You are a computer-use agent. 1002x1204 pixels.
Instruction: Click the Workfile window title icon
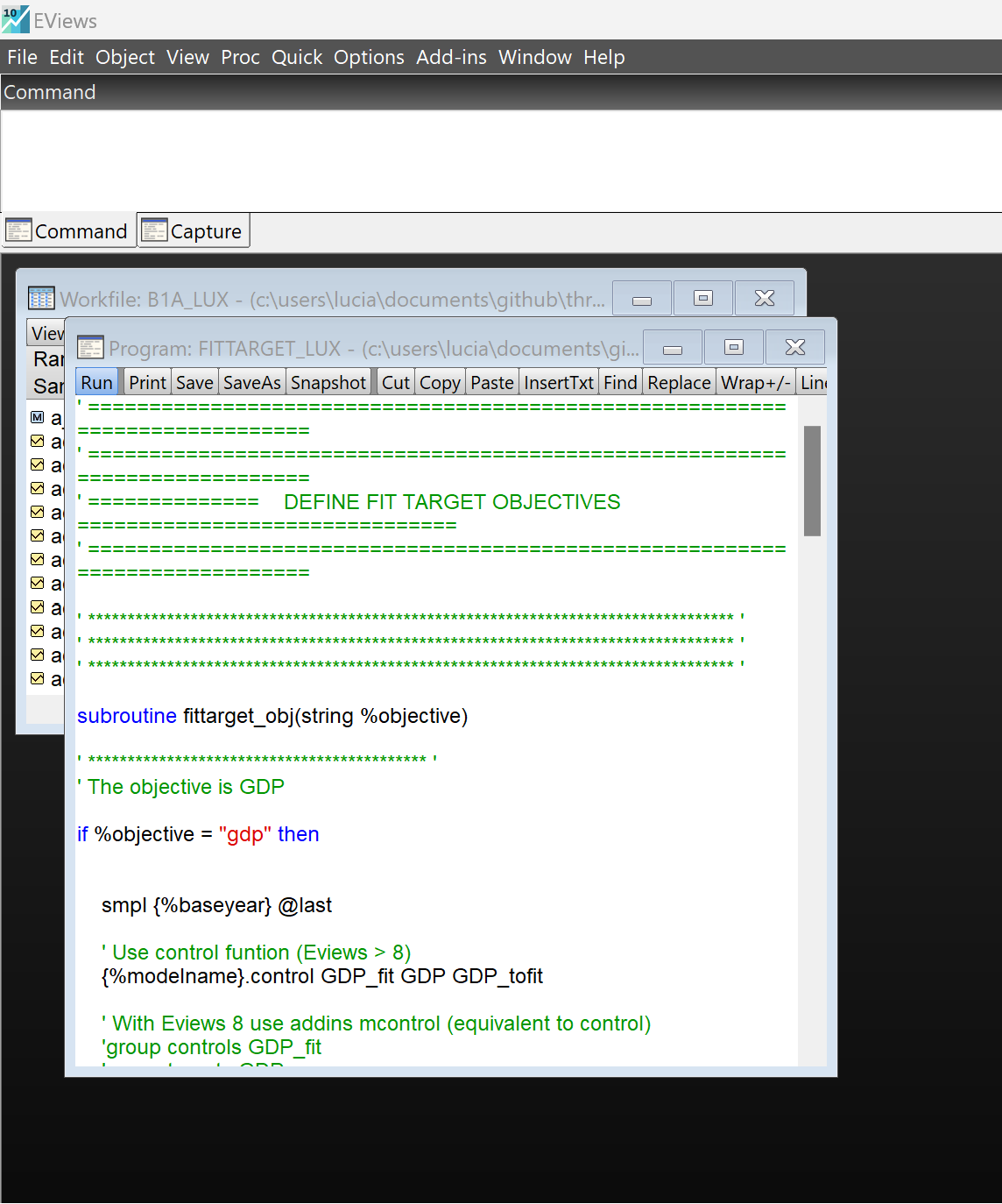point(41,298)
